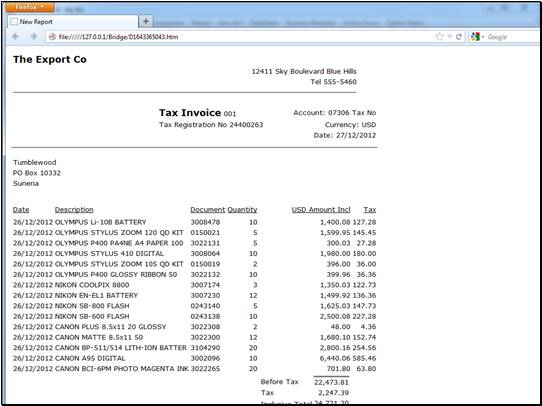This screenshot has height=406, width=542.
Task: Click Currency: USD text
Action: pos(351,125)
